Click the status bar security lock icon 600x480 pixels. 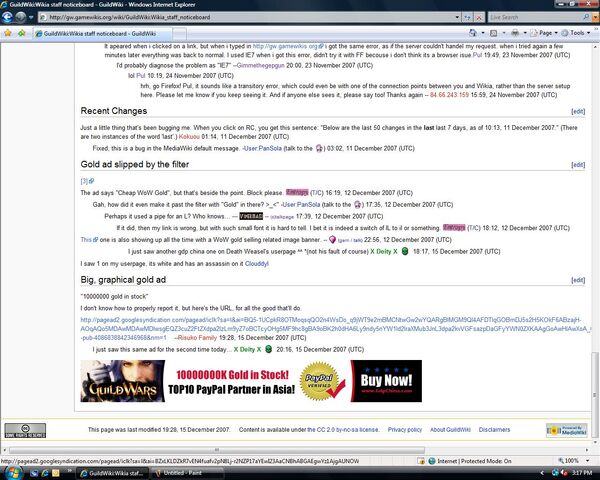[x=421, y=461]
